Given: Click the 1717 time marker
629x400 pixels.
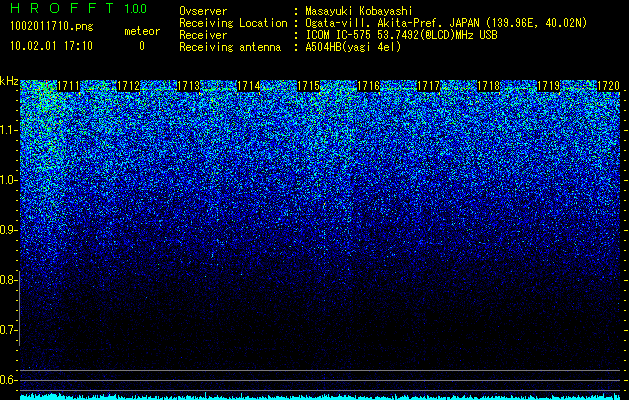Looking at the screenshot, I should (x=429, y=86).
